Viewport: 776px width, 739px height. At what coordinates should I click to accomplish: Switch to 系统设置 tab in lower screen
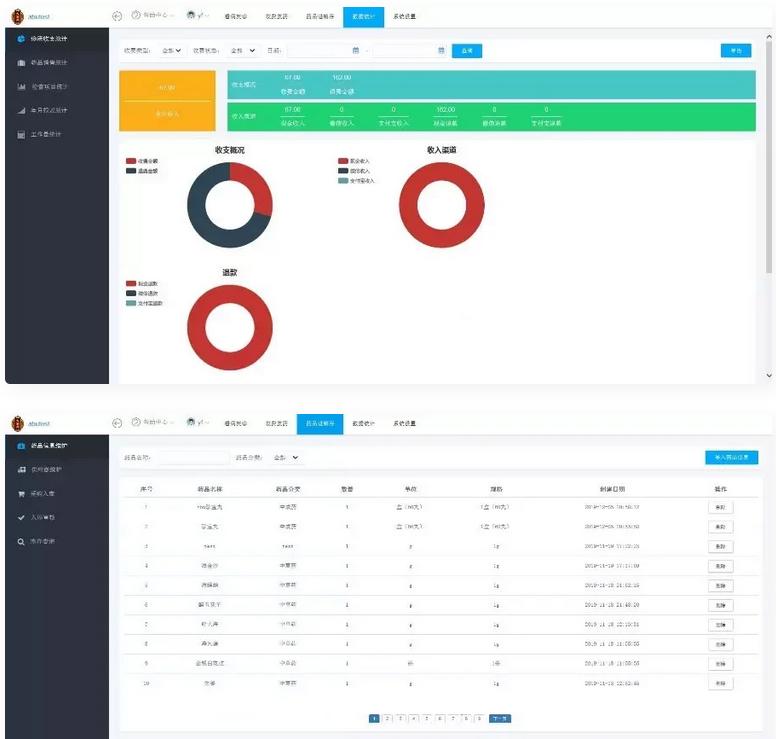(x=404, y=423)
